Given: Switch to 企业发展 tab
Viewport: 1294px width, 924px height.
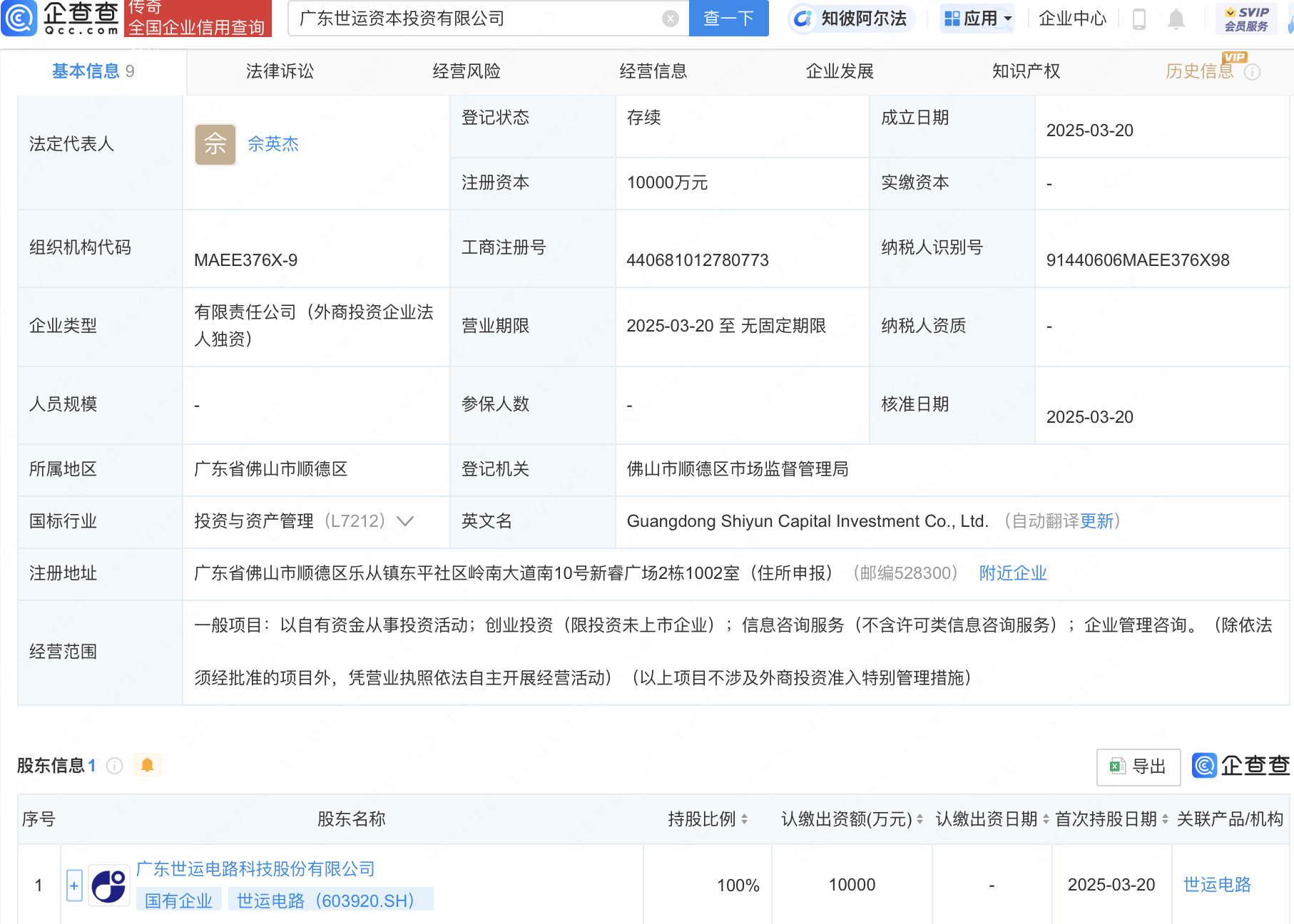Looking at the screenshot, I should tap(840, 71).
